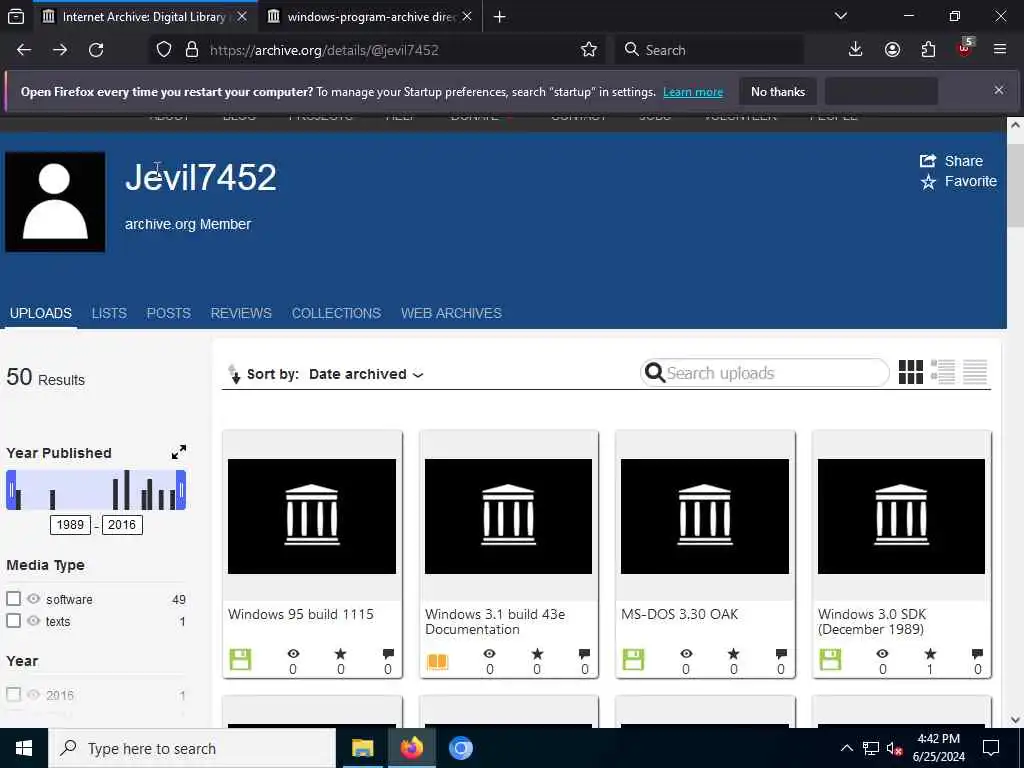The height and width of the screenshot is (768, 1024).
Task: Open the tracking protection shield icon
Action: tap(164, 50)
